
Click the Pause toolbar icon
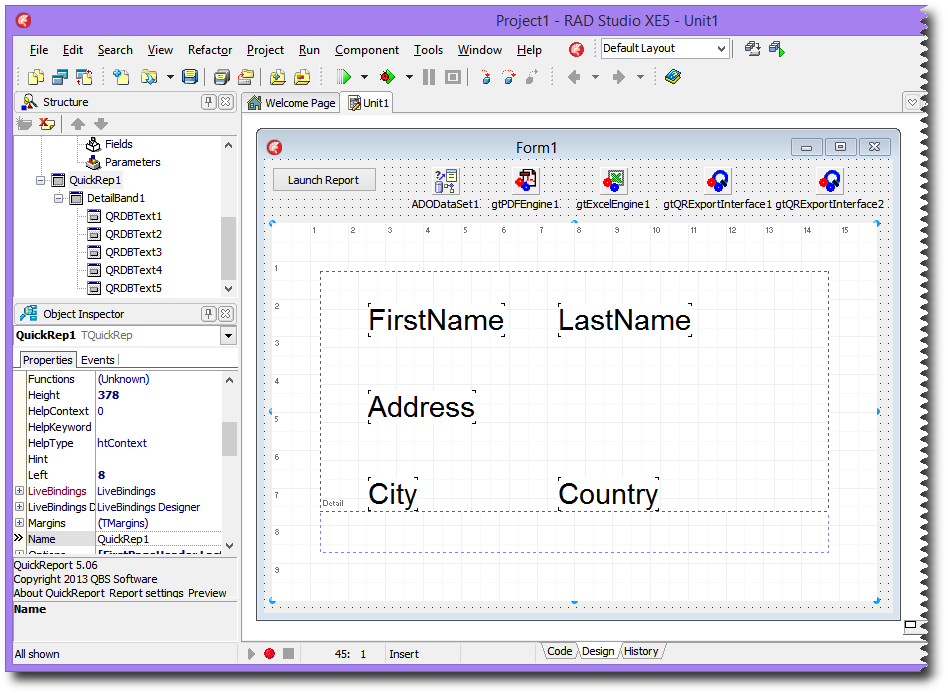click(429, 77)
